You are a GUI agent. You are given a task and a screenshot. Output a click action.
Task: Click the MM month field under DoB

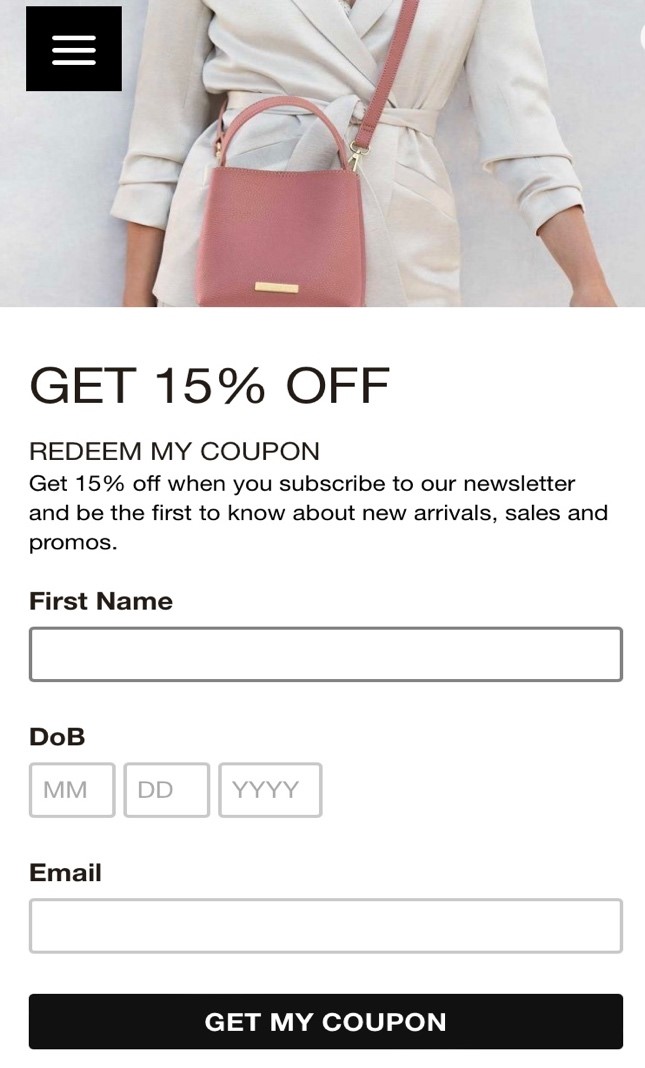pos(71,789)
